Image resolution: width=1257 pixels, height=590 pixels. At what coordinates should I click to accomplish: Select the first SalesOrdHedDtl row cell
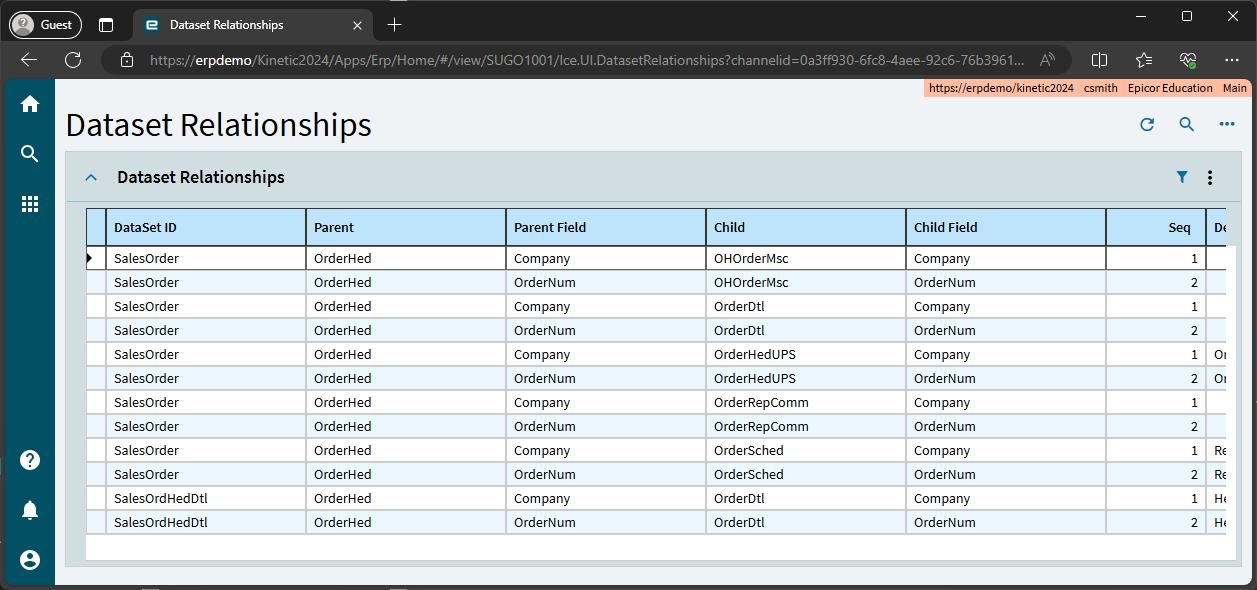(205, 499)
